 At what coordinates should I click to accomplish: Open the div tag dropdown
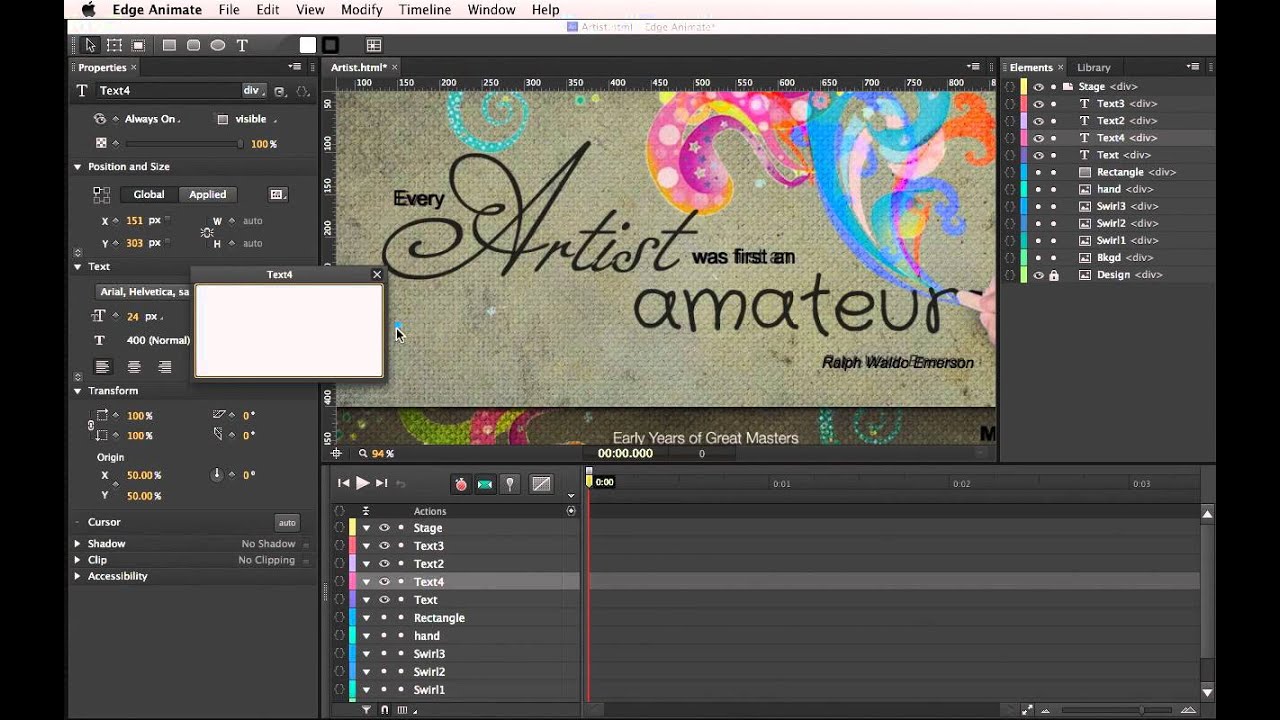[253, 90]
